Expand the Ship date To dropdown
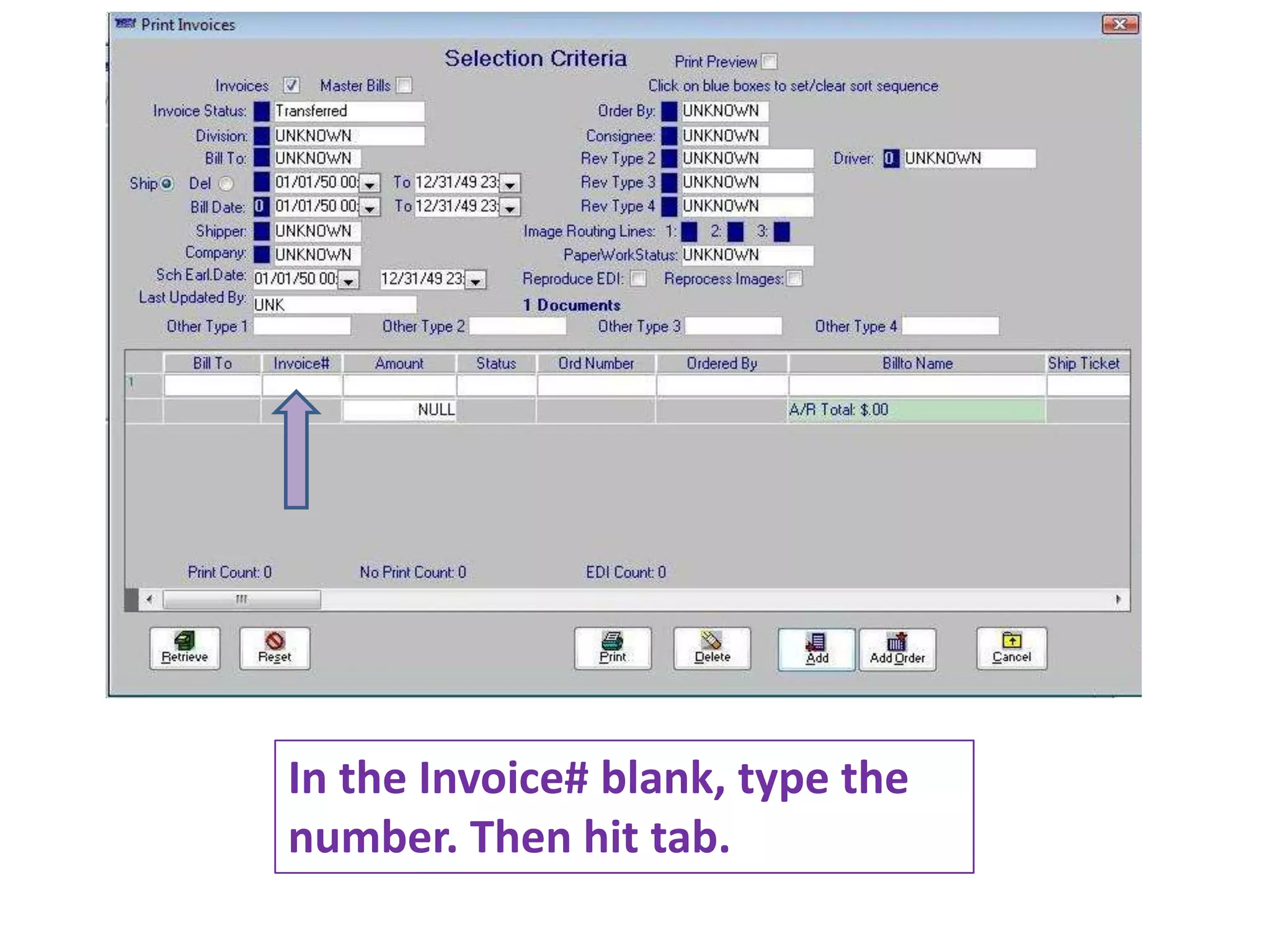This screenshot has width=1270, height=952. click(510, 184)
